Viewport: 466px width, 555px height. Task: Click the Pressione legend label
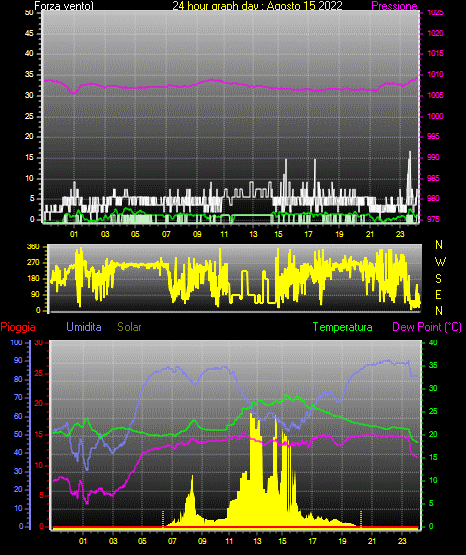(394, 6)
